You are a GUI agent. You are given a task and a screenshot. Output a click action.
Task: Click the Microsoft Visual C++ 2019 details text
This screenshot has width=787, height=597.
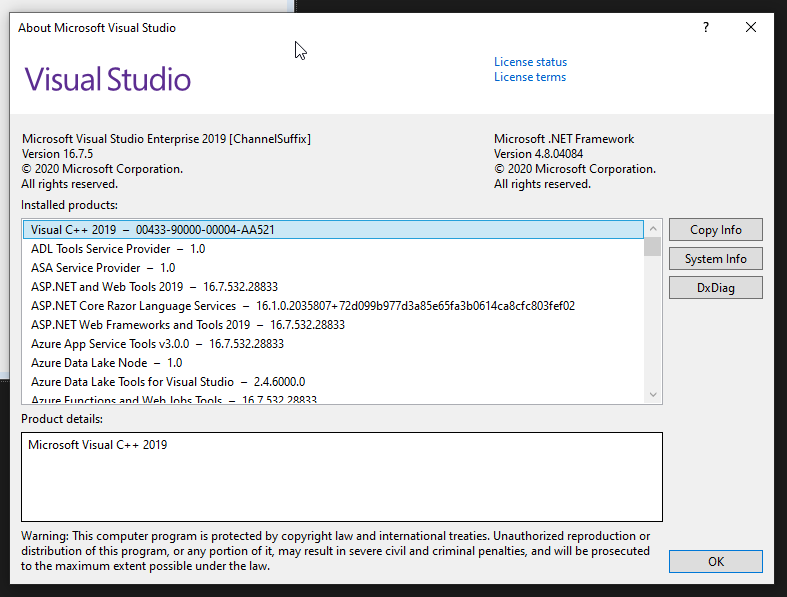tap(97, 445)
